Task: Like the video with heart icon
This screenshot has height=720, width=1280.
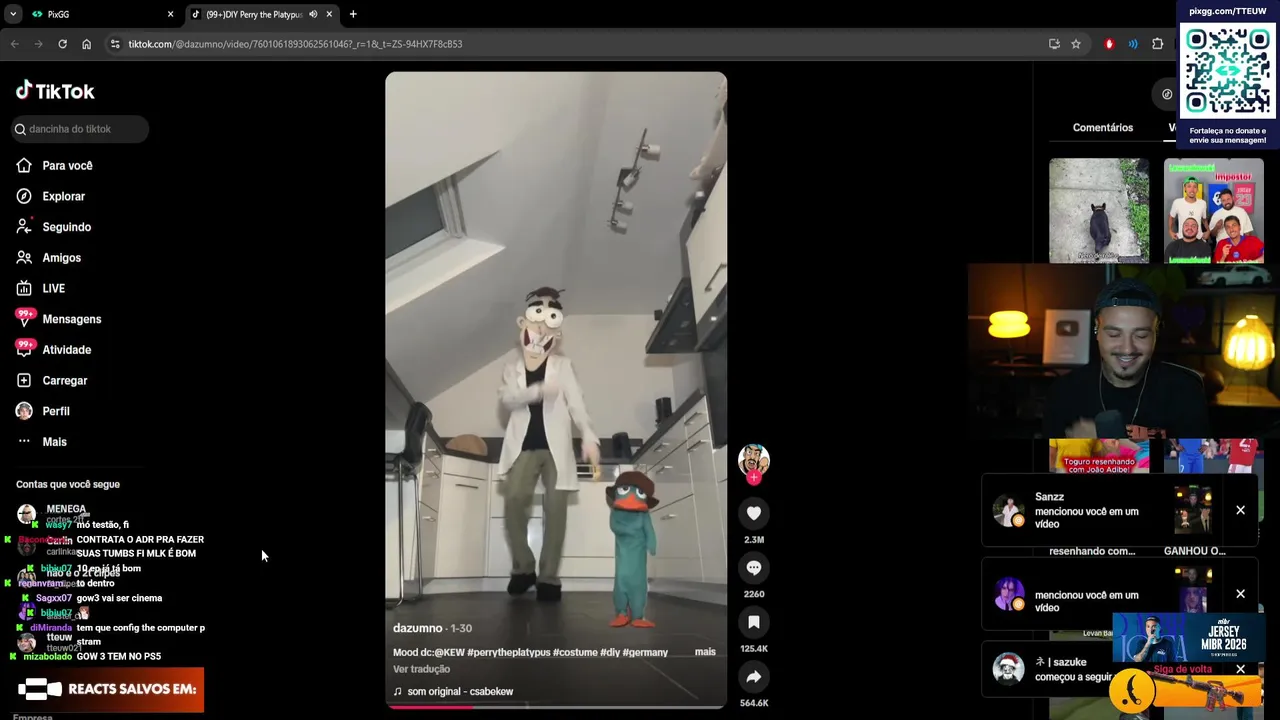Action: [x=754, y=513]
